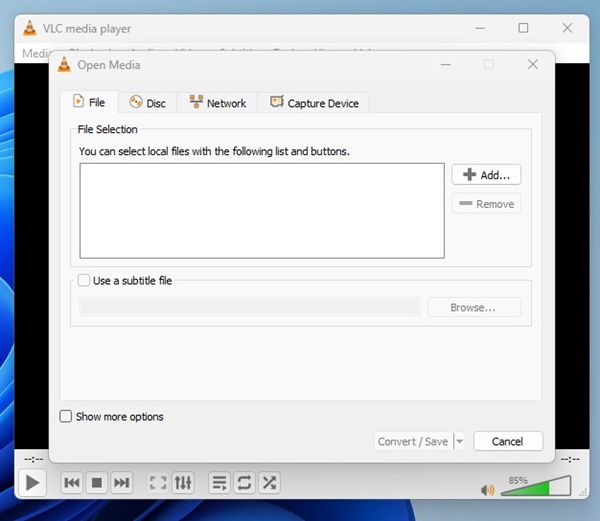This screenshot has height=521, width=600.
Task: Mute audio via speaker icon
Action: (488, 490)
